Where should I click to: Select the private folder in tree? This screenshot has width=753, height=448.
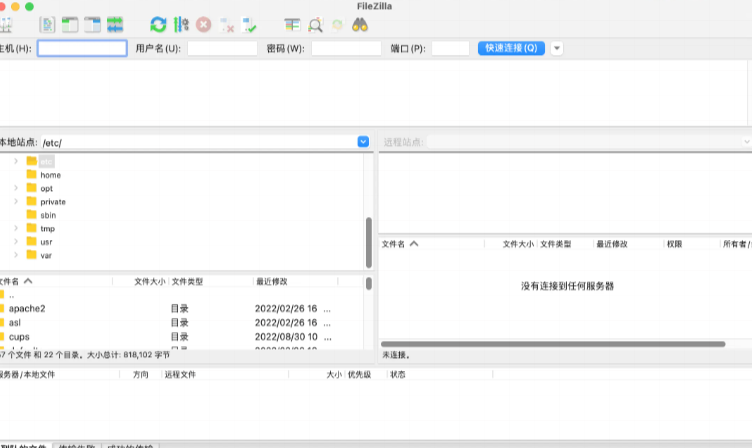point(53,202)
